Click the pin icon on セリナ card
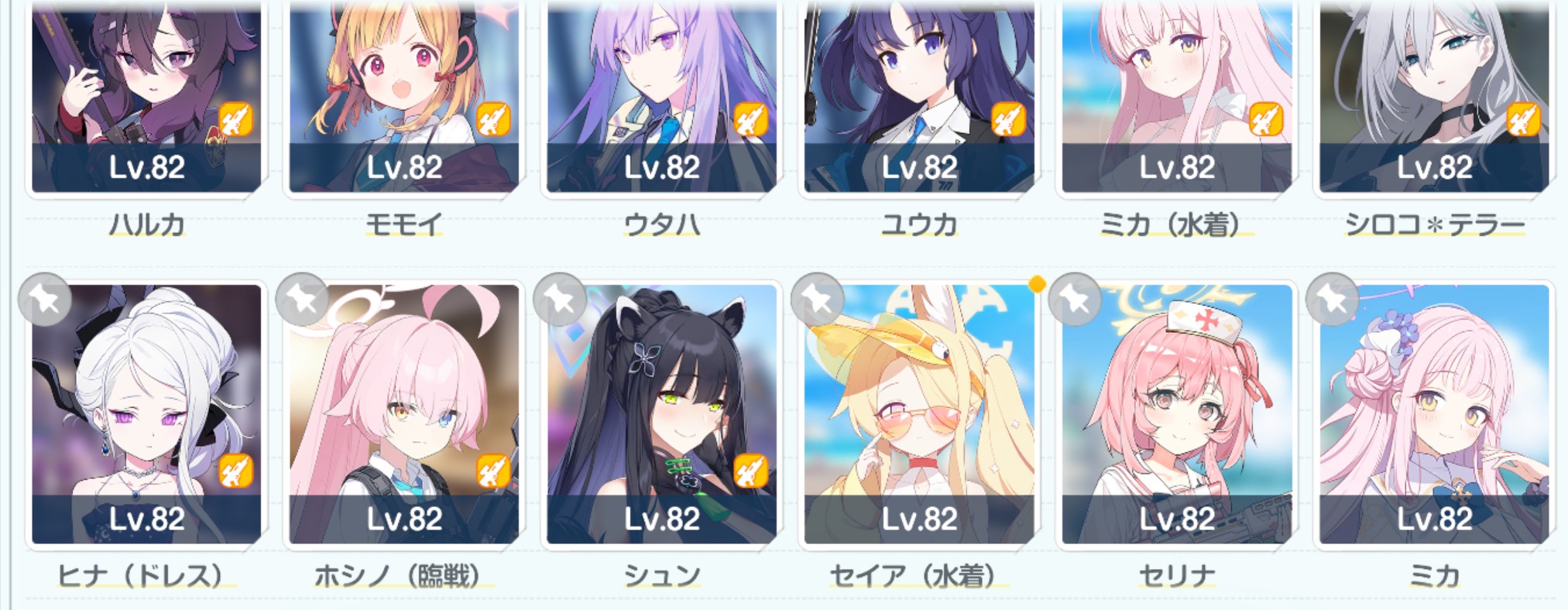This screenshot has height=610, width=1568. pyautogui.click(x=1074, y=300)
